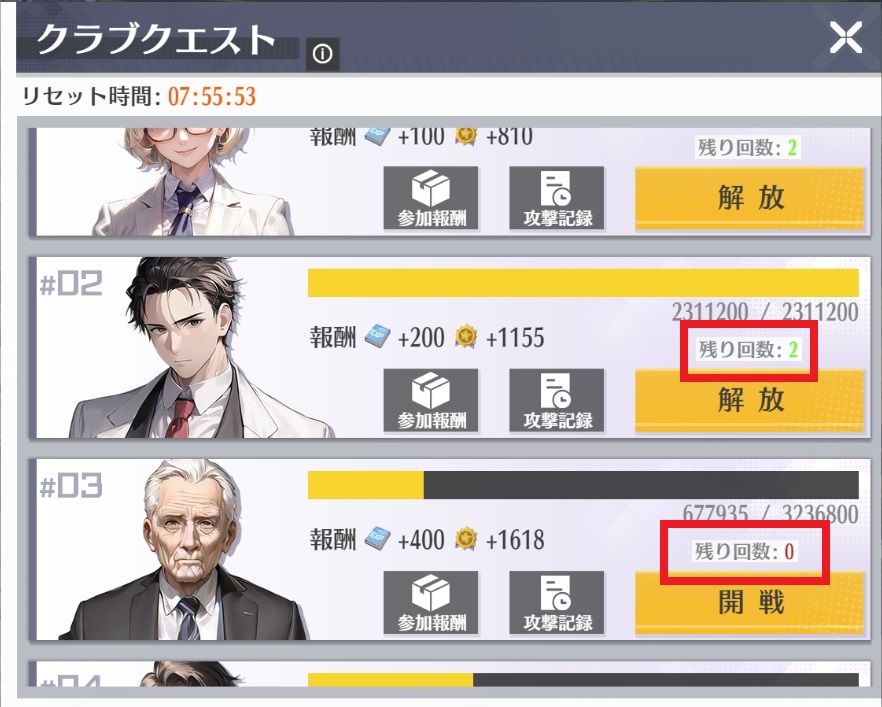View 攻撃記録 for the blonde woman quest
The image size is (882, 707).
[557, 198]
